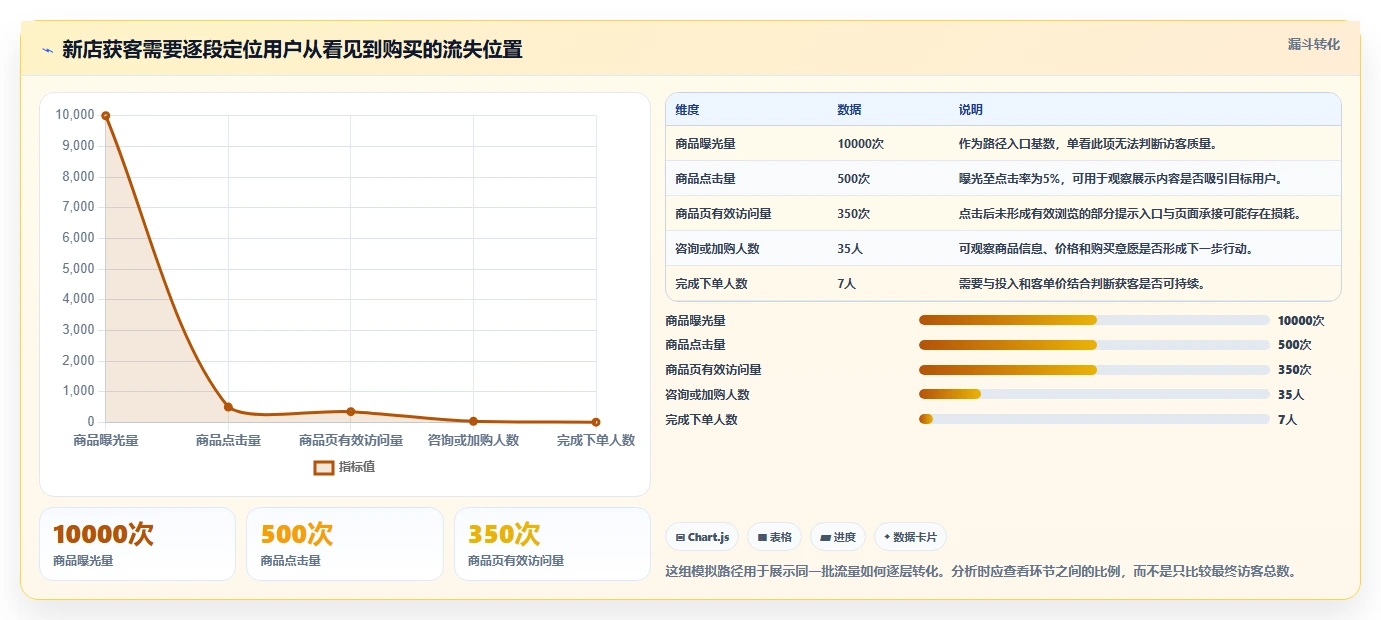This screenshot has width=1381, height=620.
Task: Click the chart data point at 商品页有效访问量
Action: tap(351, 411)
